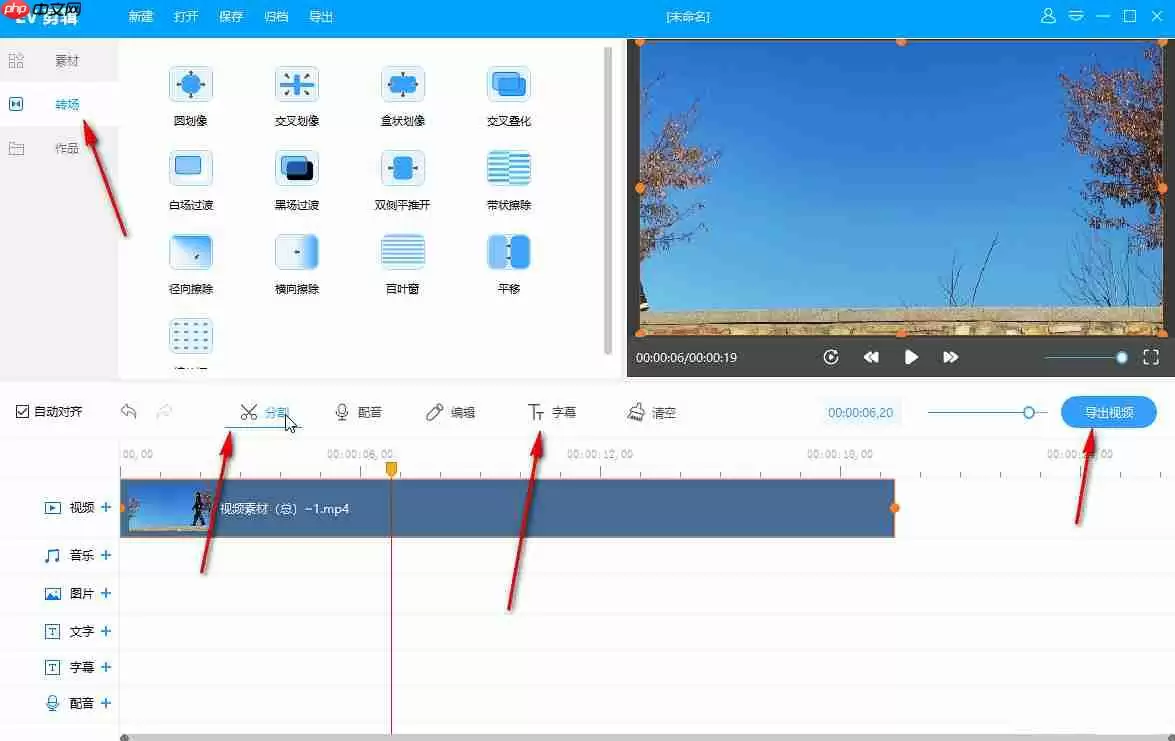Viewport: 1175px width, 741px height.
Task: Select the 百叶窗 transition effect
Action: [x=402, y=252]
